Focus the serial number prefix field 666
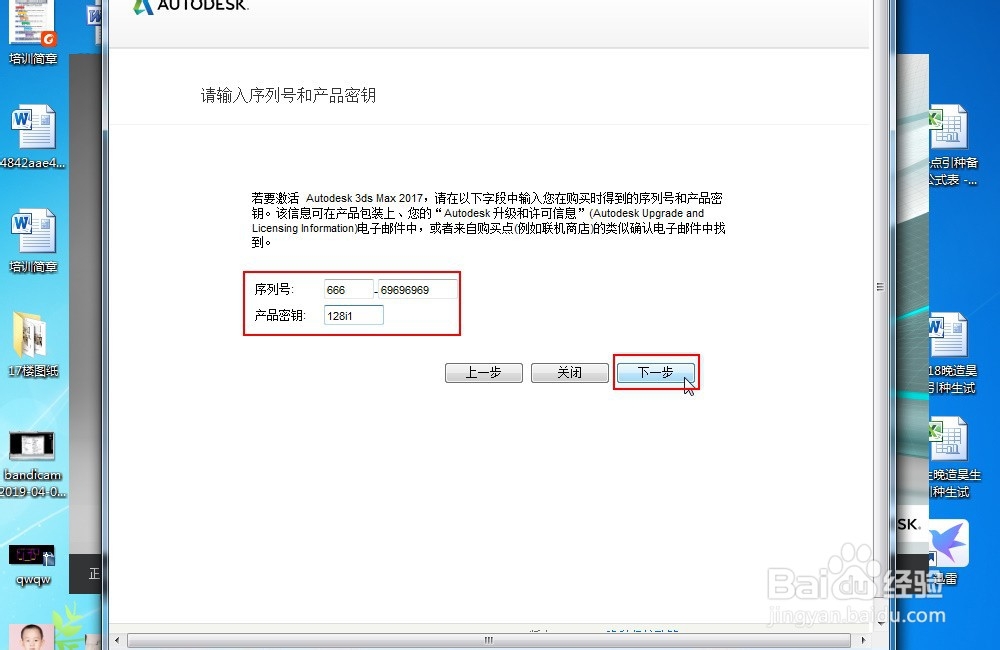Screen dimensions: 1000x650 coord(348,290)
